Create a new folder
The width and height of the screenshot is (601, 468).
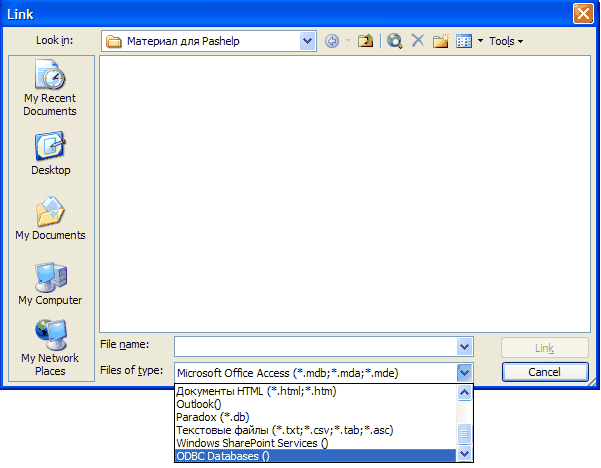[440, 41]
